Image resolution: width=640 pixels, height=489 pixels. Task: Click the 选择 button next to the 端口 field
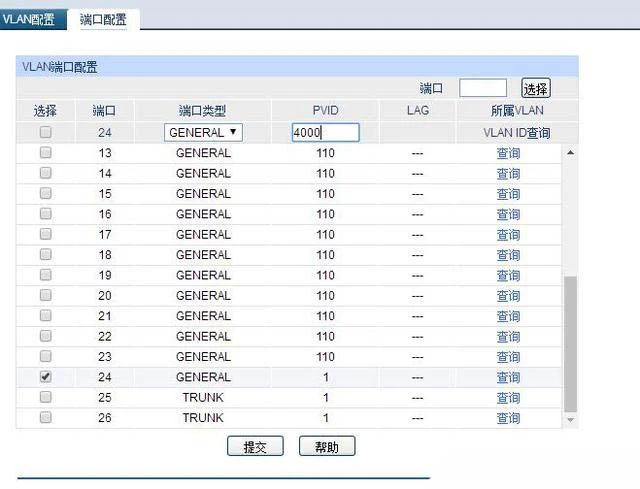(536, 89)
